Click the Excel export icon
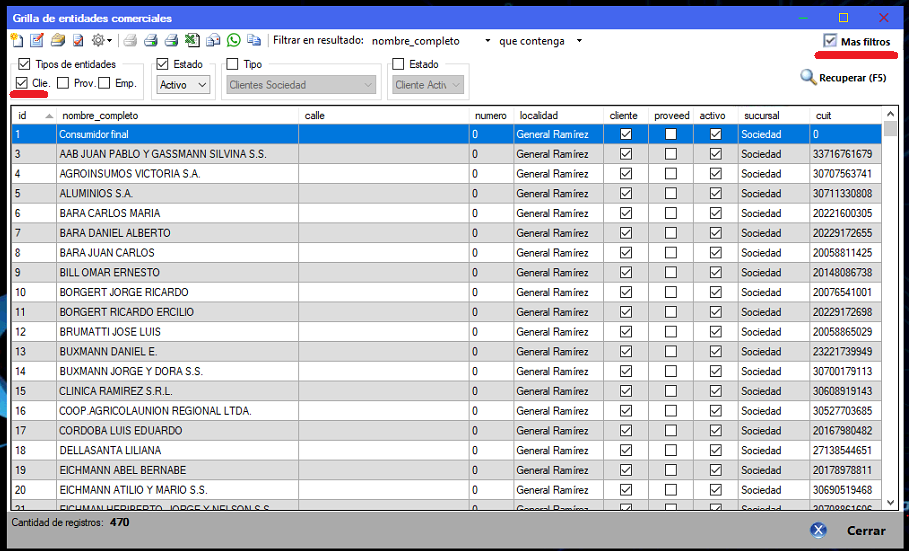 [x=191, y=41]
